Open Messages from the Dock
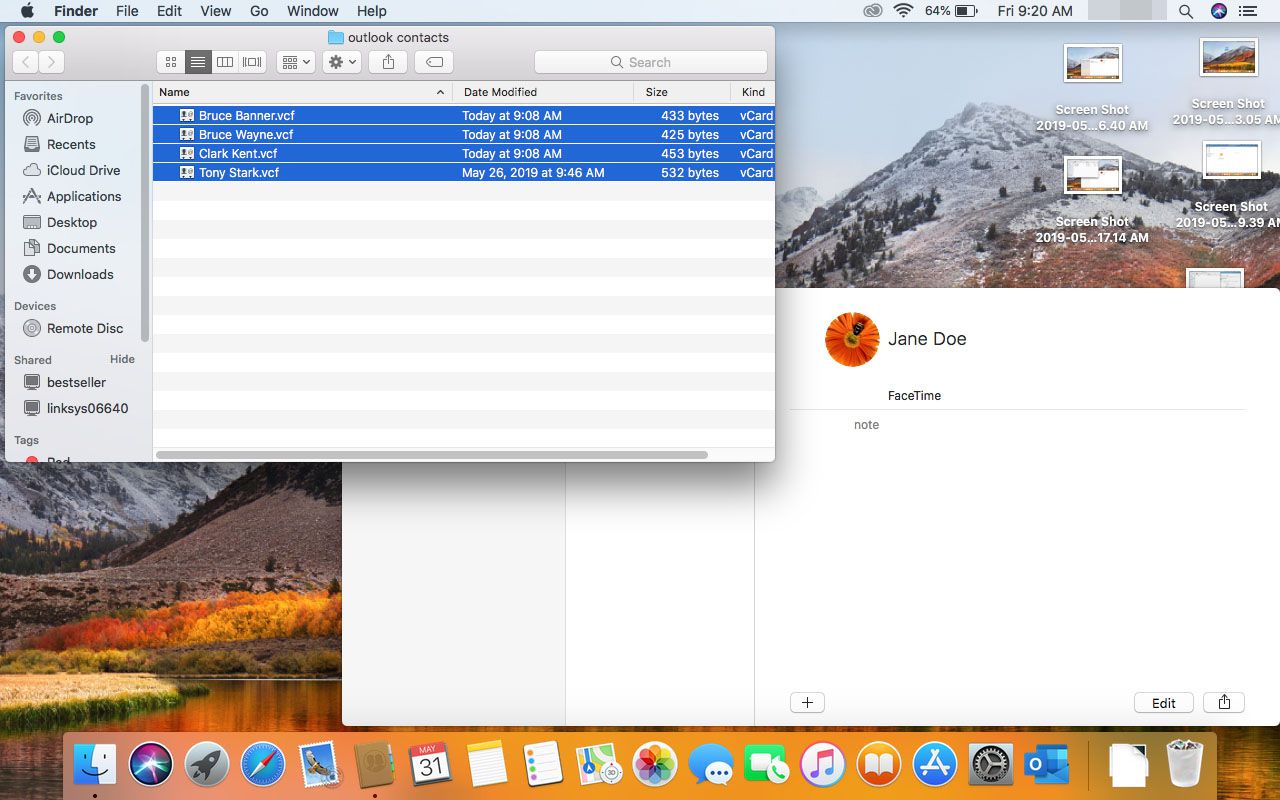1280x800 pixels. [712, 767]
